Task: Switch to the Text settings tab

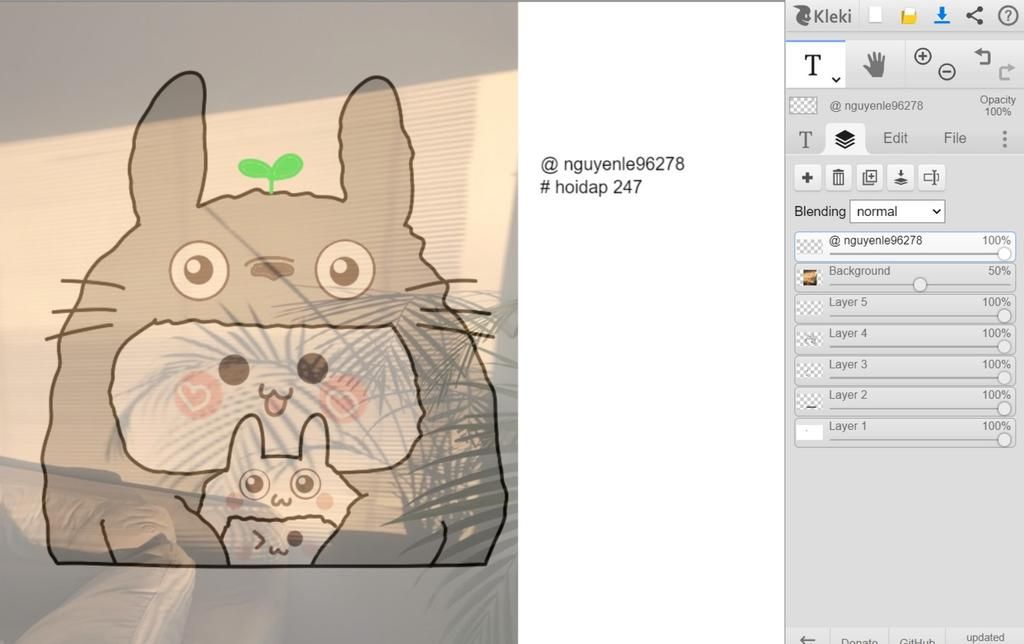Action: (x=806, y=138)
